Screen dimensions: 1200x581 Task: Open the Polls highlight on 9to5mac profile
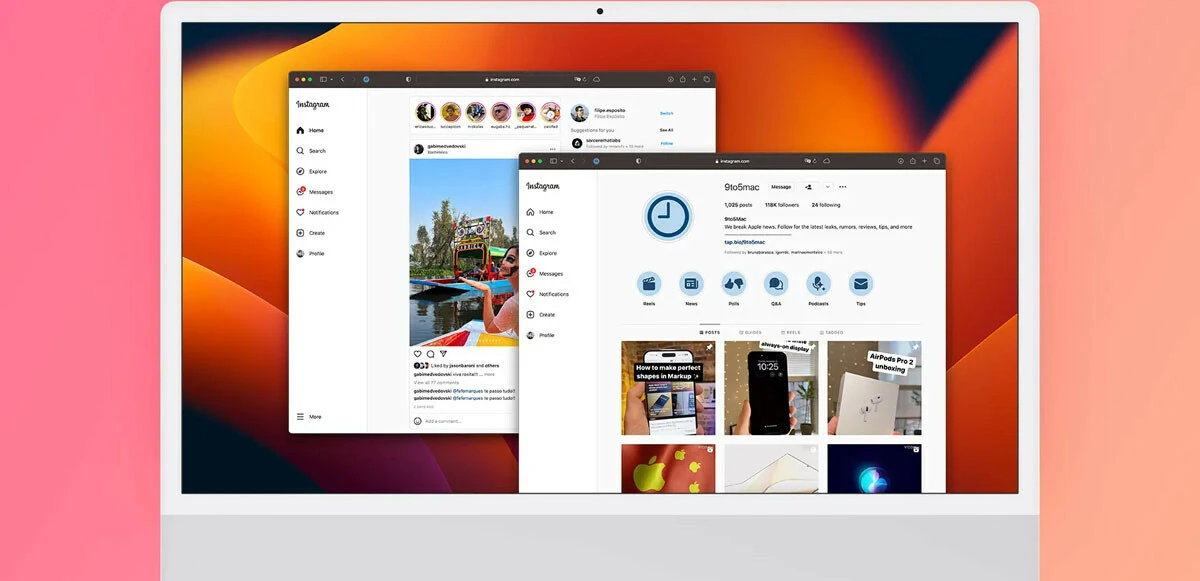734,284
